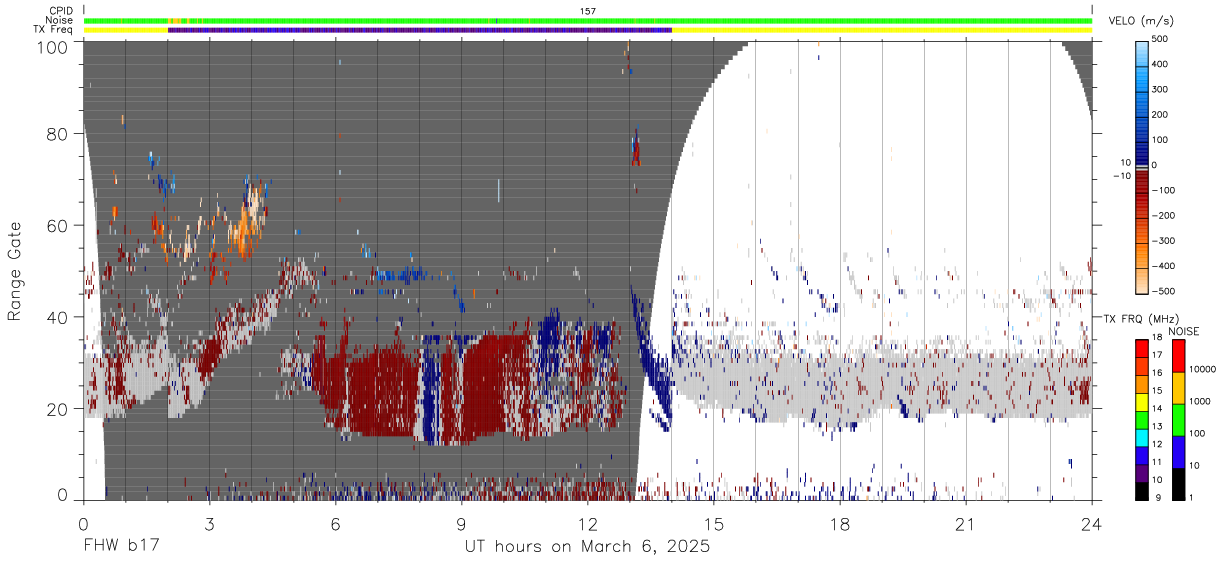Screen dimensions: 1228x567
Task: Click the 3 UT hour tick label
Action: (210, 523)
